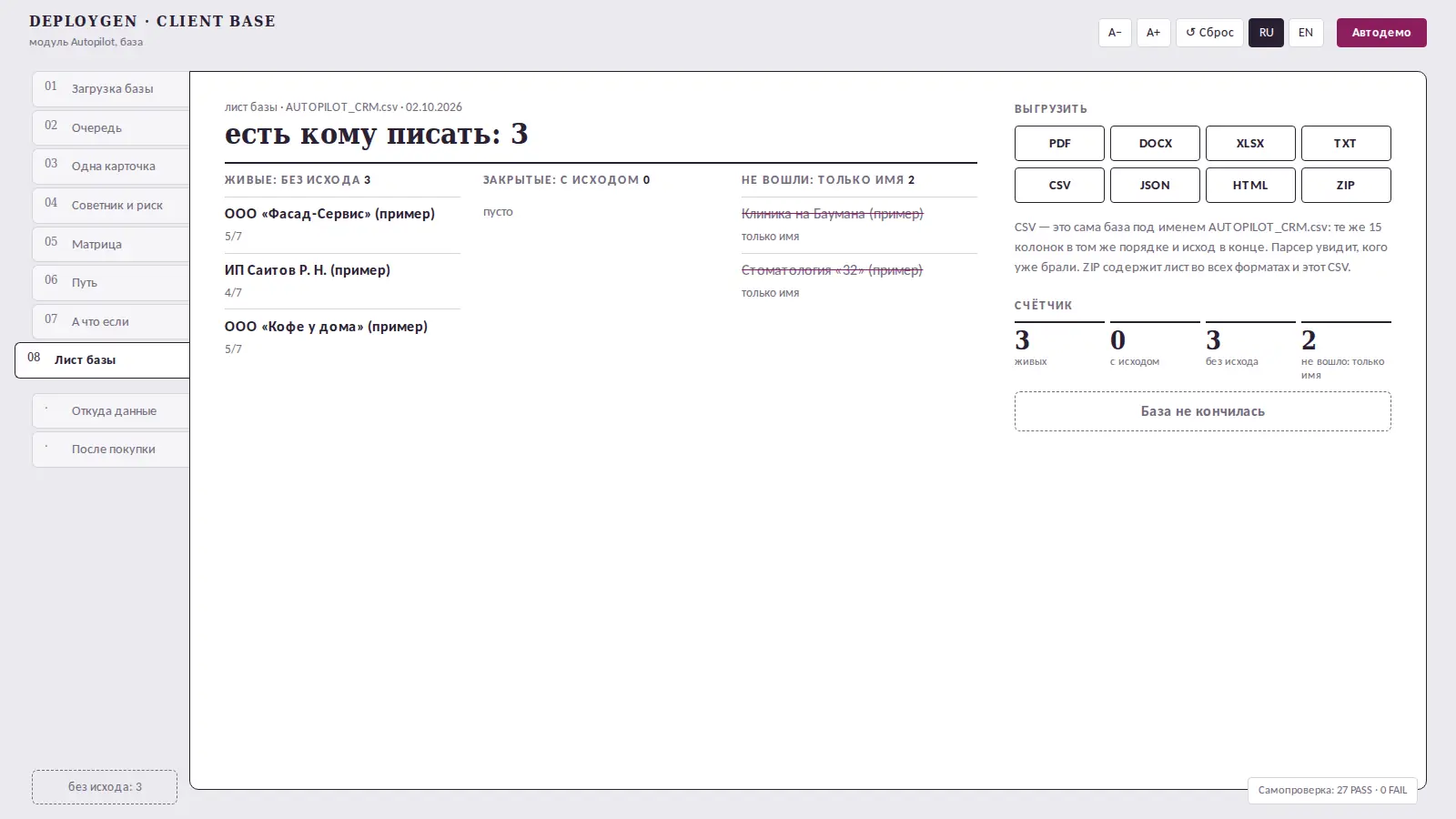Image resolution: width=1456 pixels, height=819 pixels.
Task: Click the живых counter value 3
Action: (1023, 340)
